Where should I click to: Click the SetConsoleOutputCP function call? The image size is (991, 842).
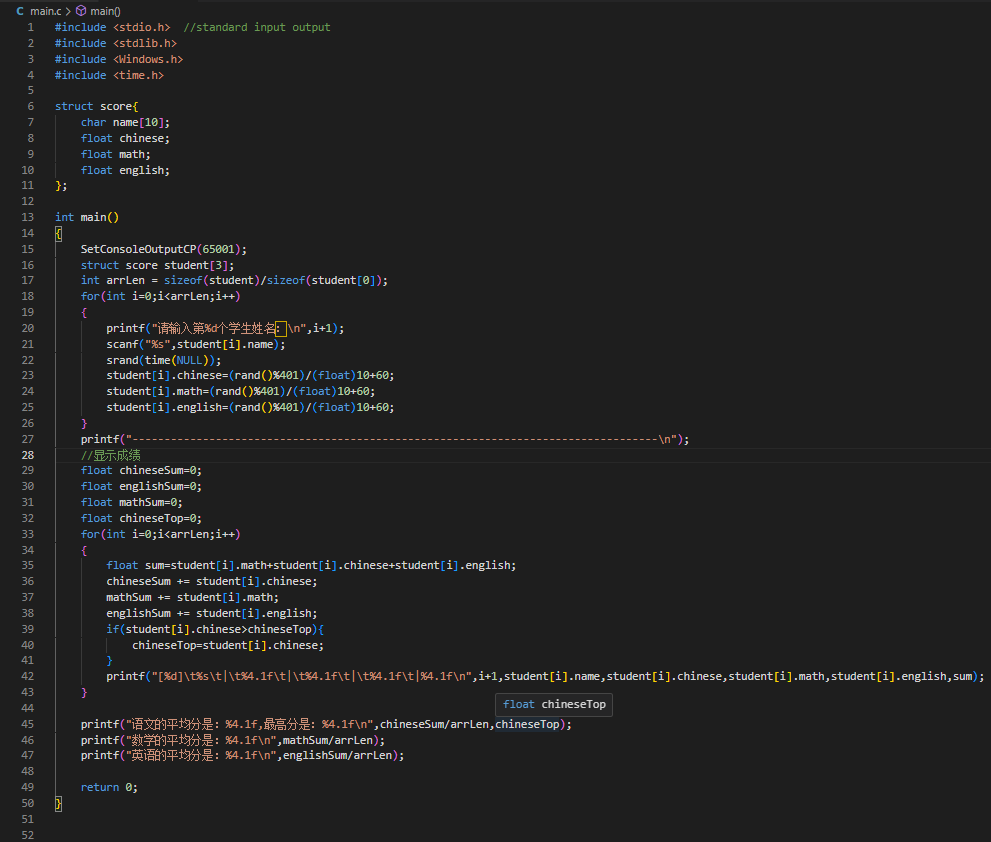[x=139, y=249]
